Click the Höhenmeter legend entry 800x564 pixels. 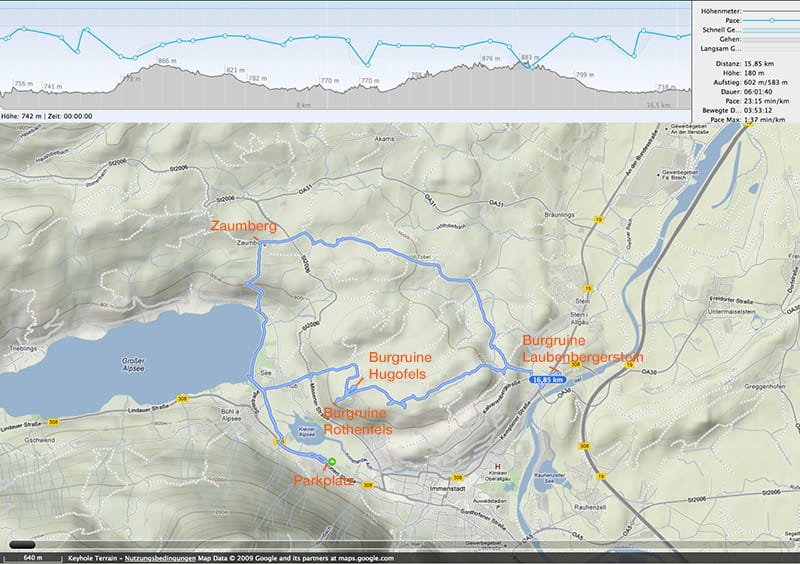pos(721,11)
